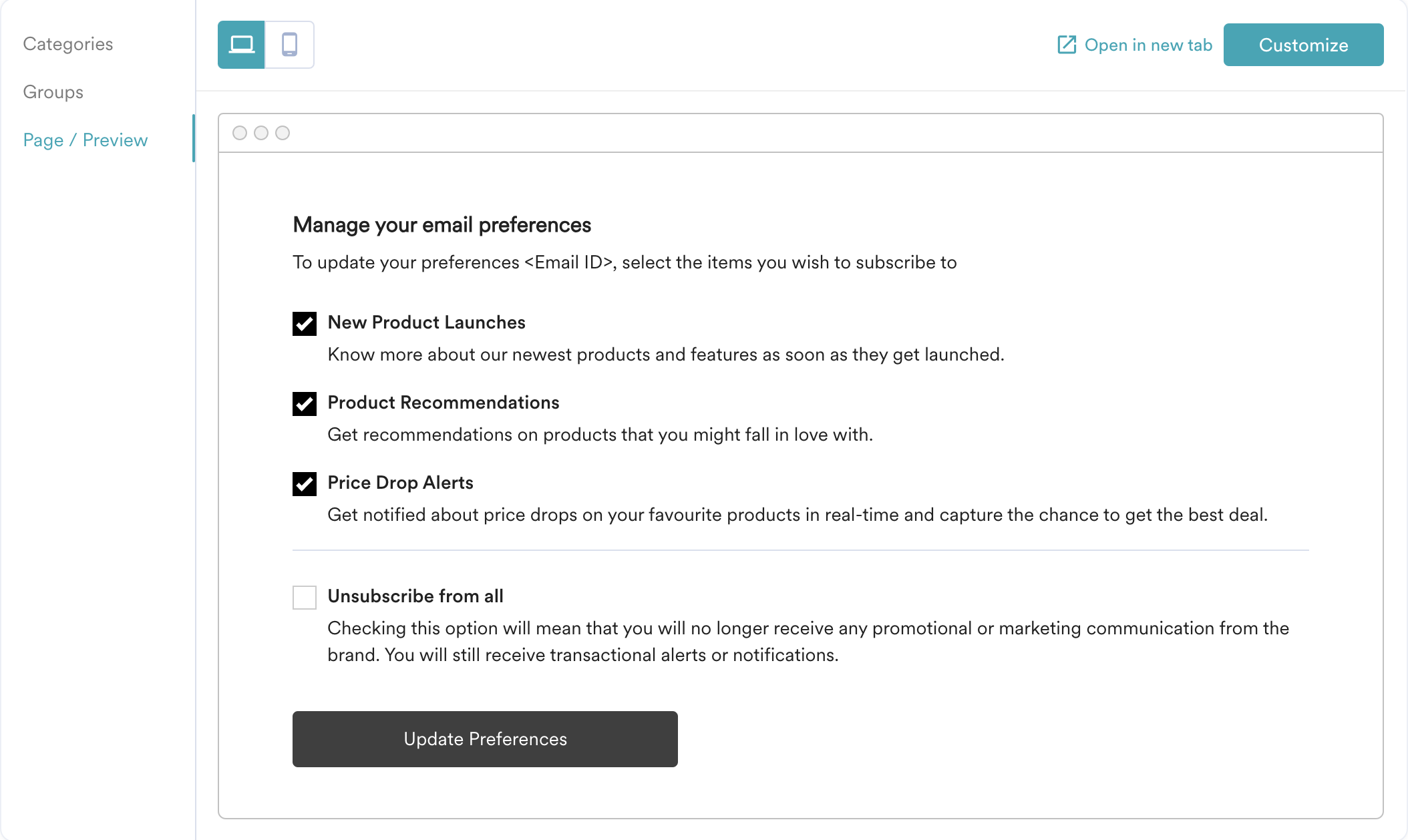Open the Groups sidebar tab
The image size is (1408, 840).
coord(53,92)
